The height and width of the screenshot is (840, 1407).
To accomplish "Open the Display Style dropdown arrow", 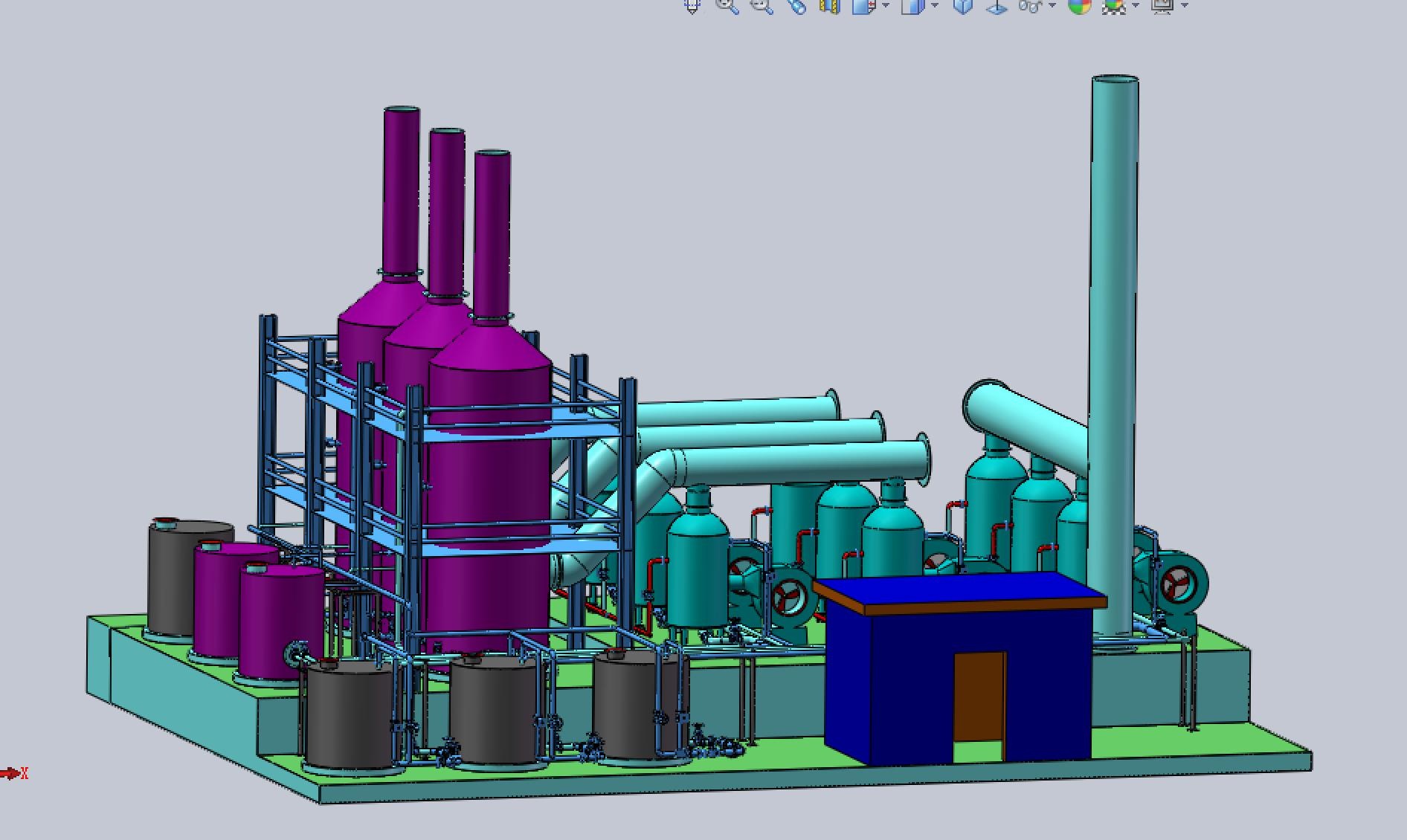I will (935, 6).
